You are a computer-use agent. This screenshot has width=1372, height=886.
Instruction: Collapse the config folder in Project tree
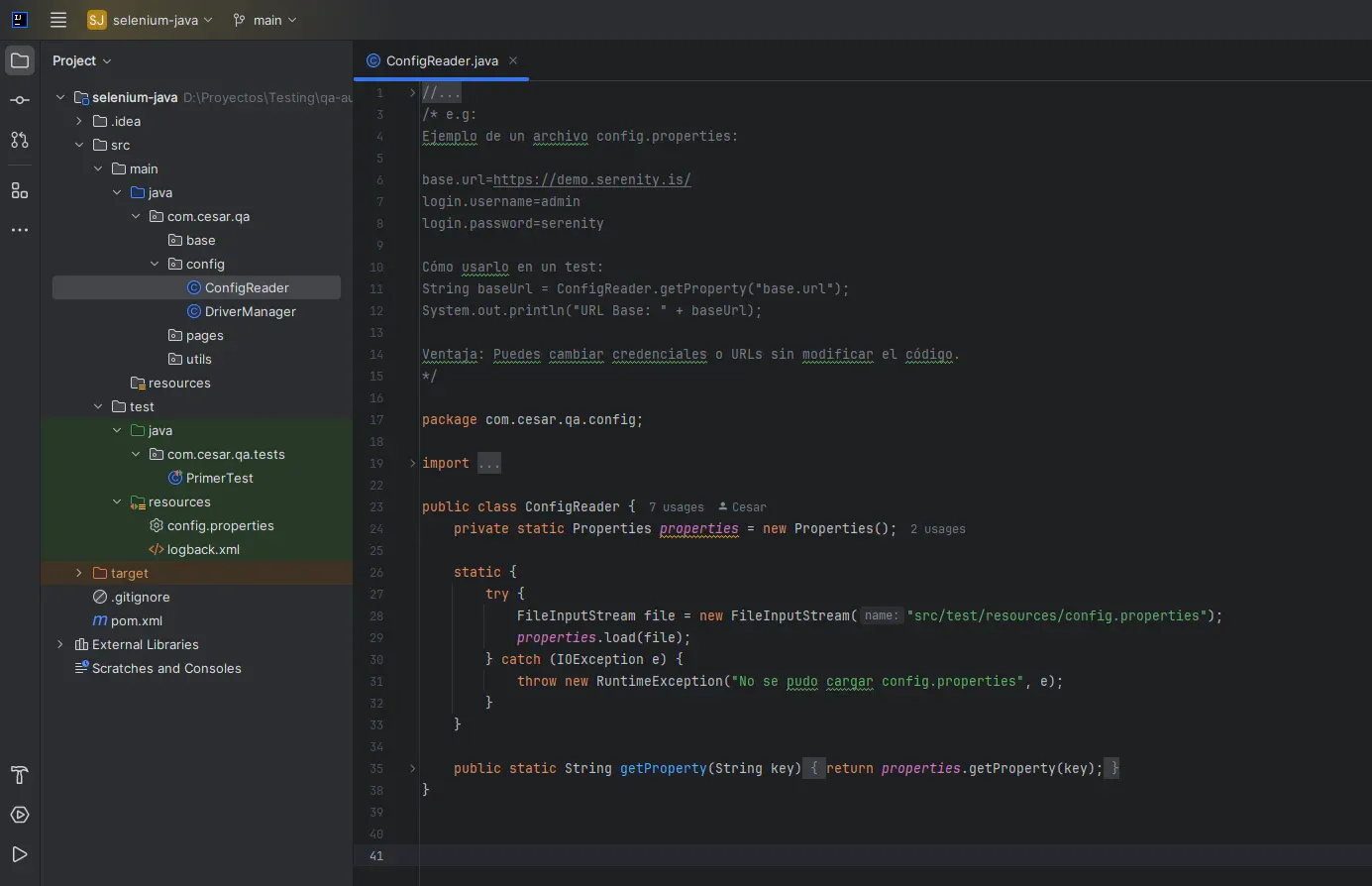click(x=154, y=264)
